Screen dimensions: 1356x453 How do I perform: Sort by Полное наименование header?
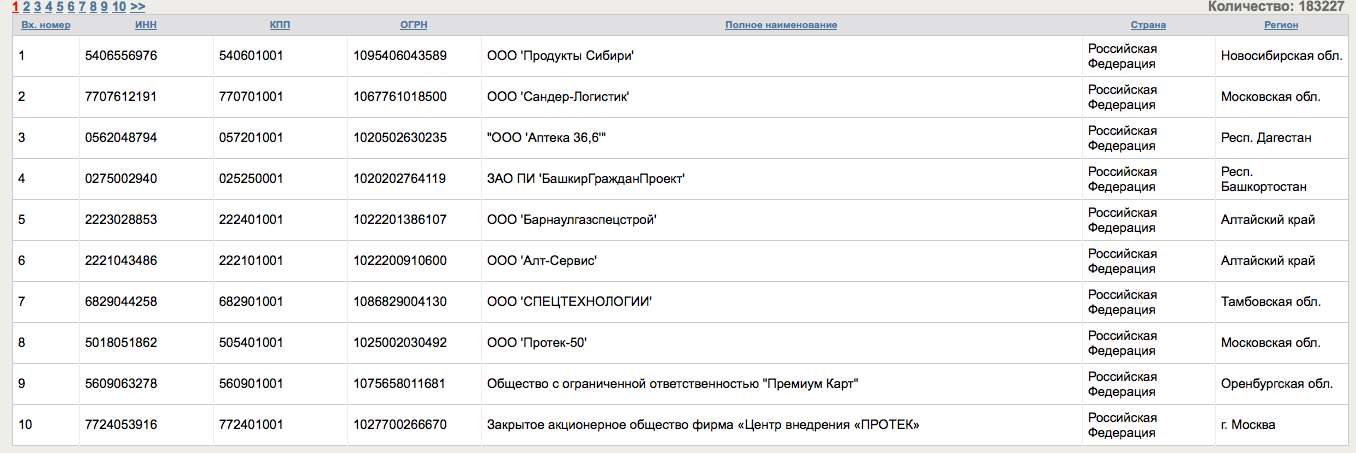pyautogui.click(x=781, y=25)
